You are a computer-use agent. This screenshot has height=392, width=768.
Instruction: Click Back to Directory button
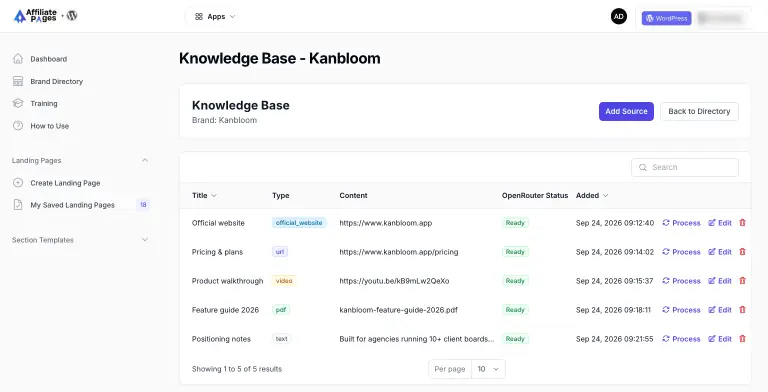click(699, 111)
